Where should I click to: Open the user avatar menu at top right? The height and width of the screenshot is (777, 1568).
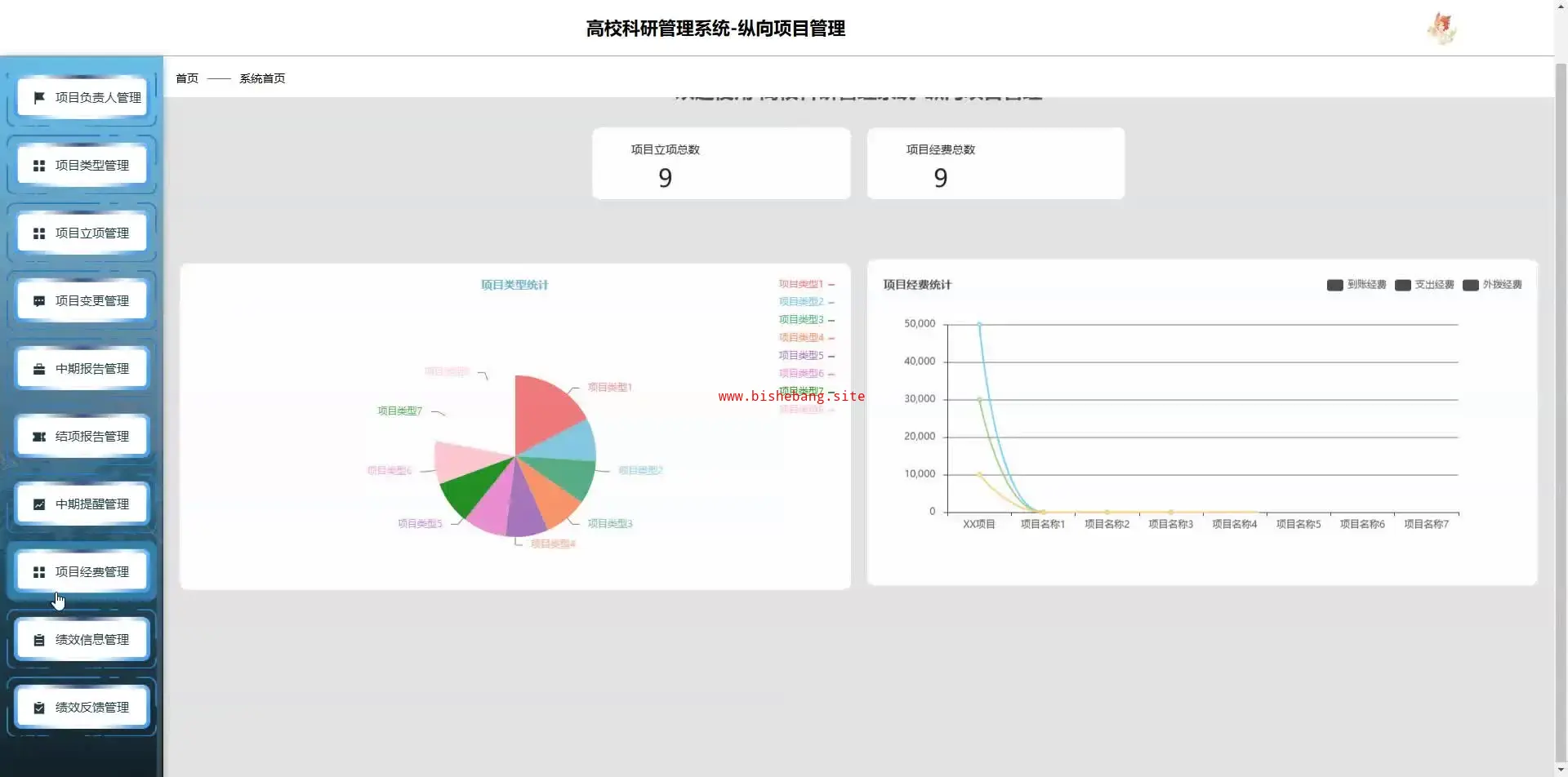click(1441, 29)
